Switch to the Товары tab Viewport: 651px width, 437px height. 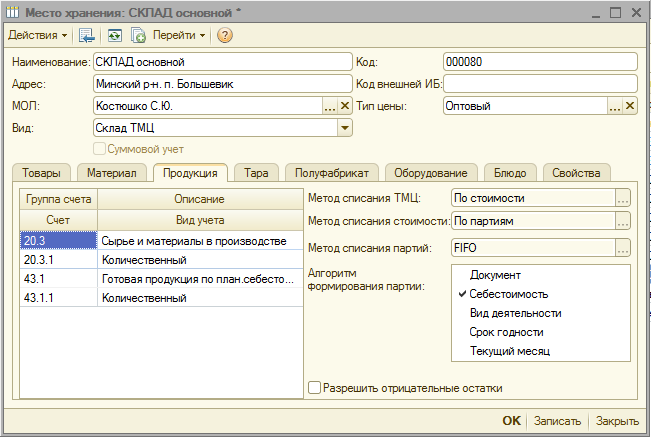[40, 172]
